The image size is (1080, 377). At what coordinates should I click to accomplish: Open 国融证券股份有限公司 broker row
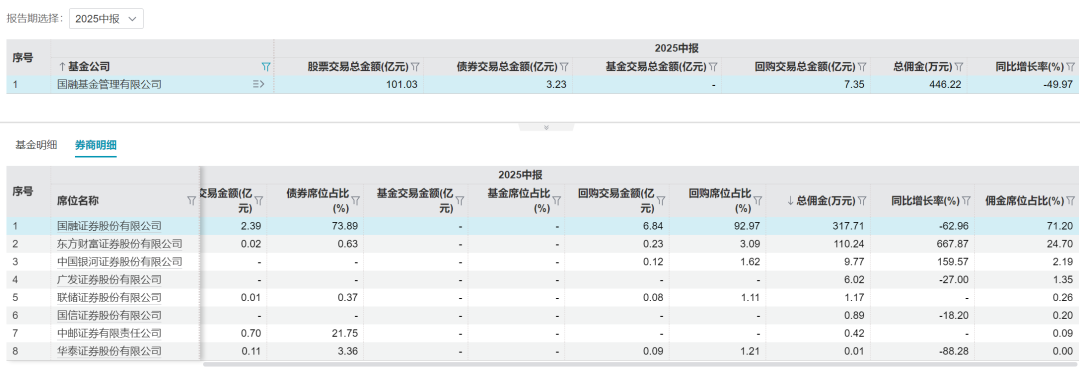(x=110, y=225)
